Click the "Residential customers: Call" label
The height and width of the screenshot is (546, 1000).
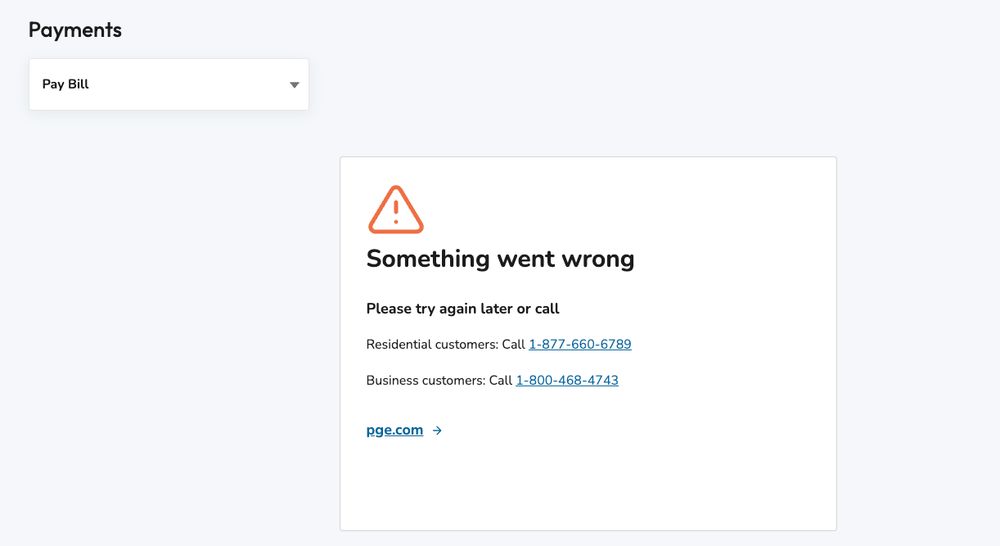click(445, 345)
